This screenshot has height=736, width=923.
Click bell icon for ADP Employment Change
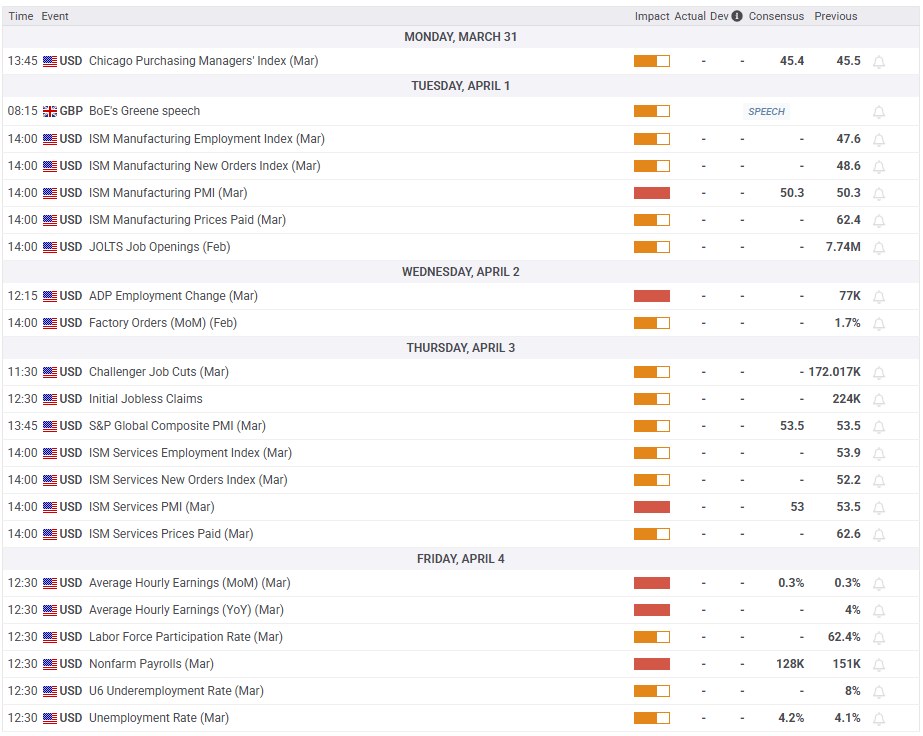tap(879, 297)
